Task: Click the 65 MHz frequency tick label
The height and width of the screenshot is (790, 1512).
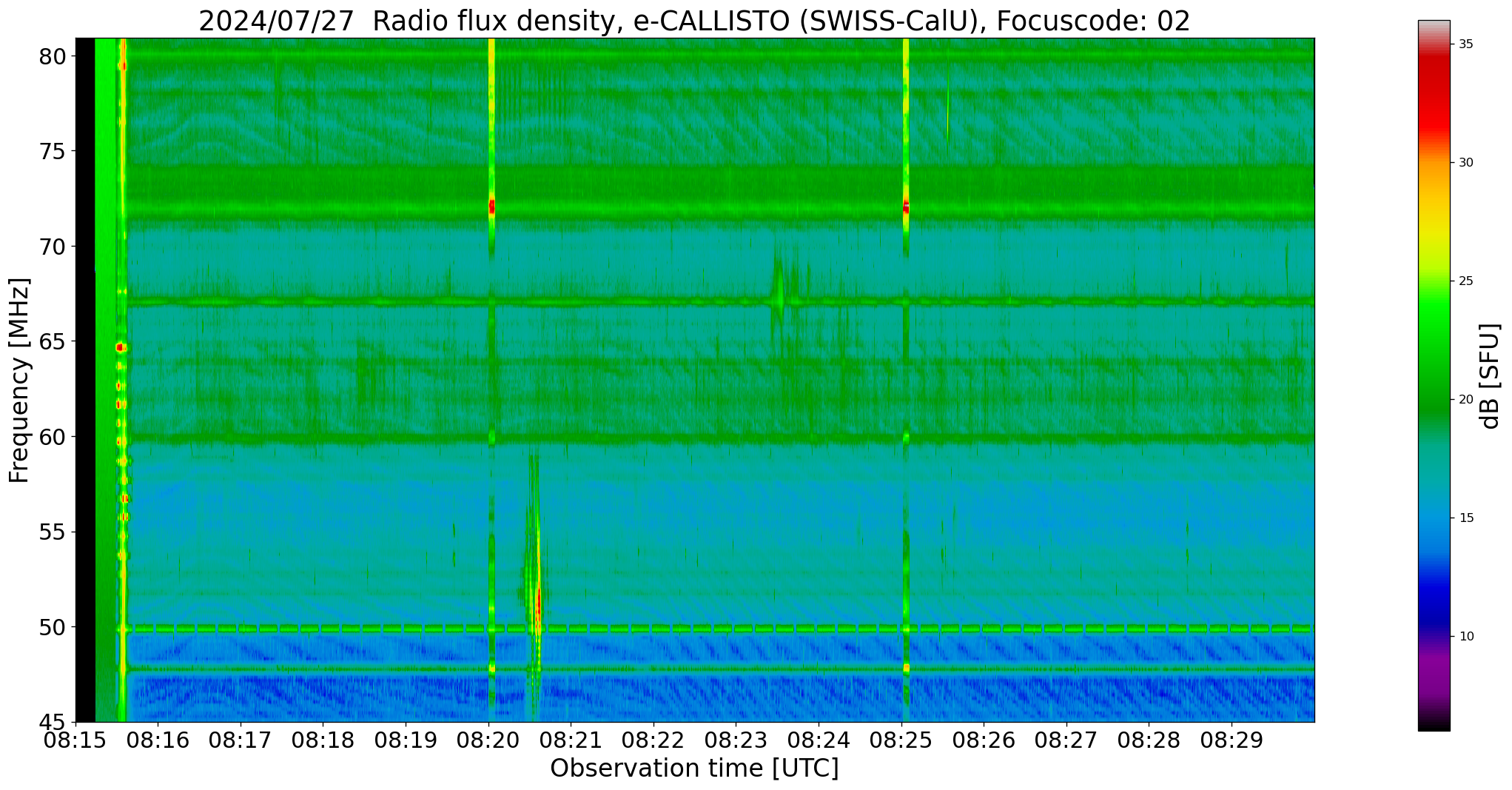Action: 53,342
